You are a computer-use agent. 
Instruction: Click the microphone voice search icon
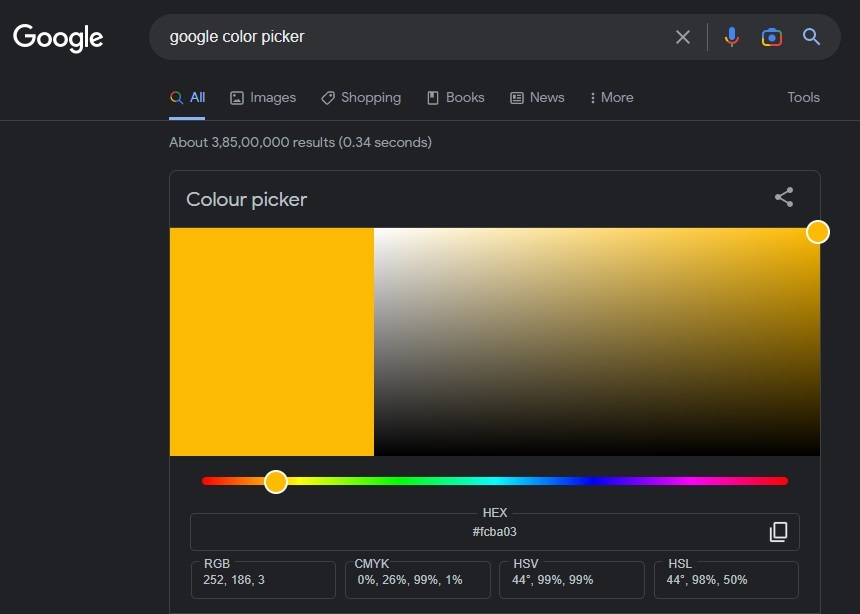tap(731, 37)
